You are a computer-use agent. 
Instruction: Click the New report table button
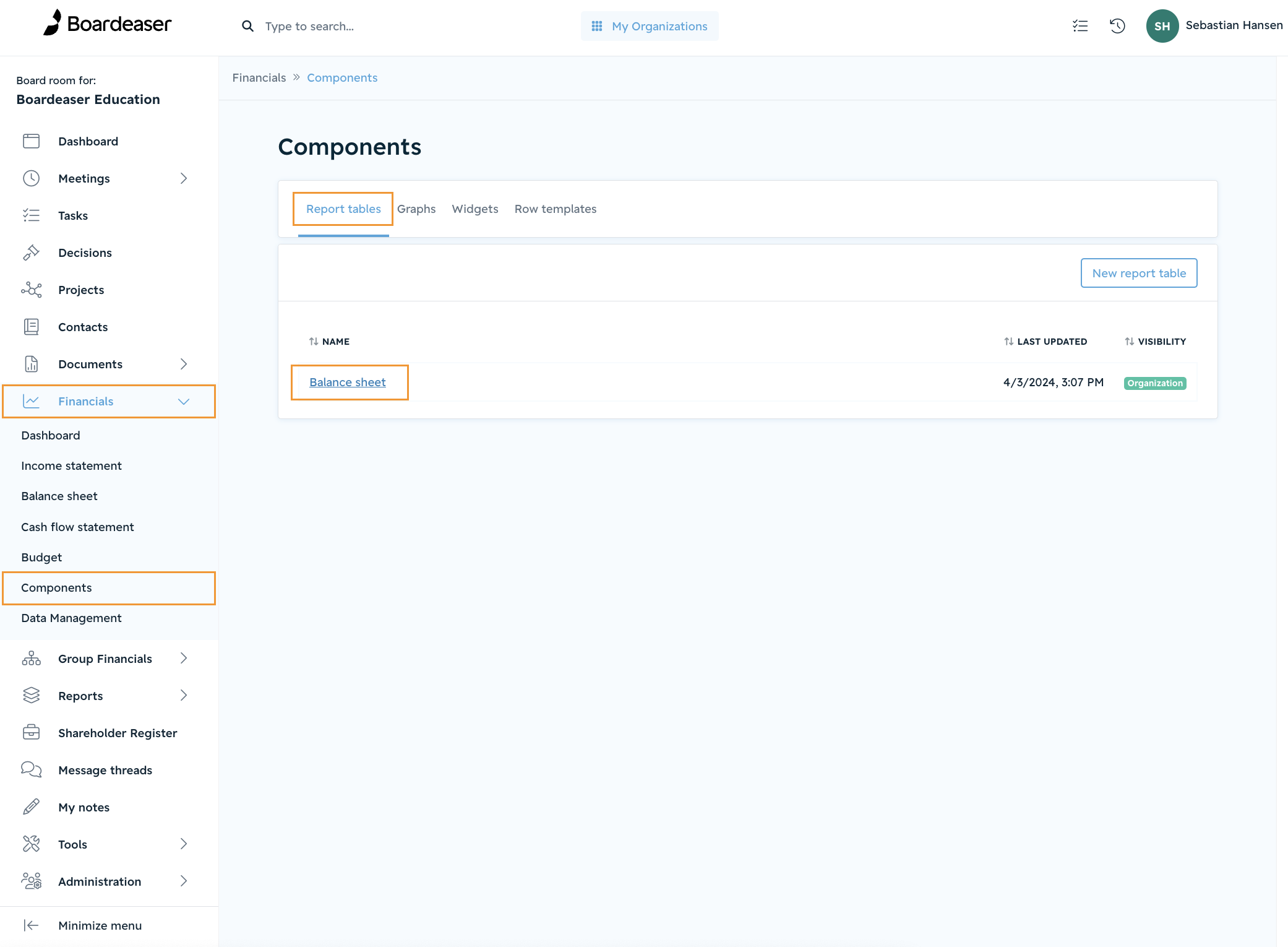pyautogui.click(x=1139, y=273)
